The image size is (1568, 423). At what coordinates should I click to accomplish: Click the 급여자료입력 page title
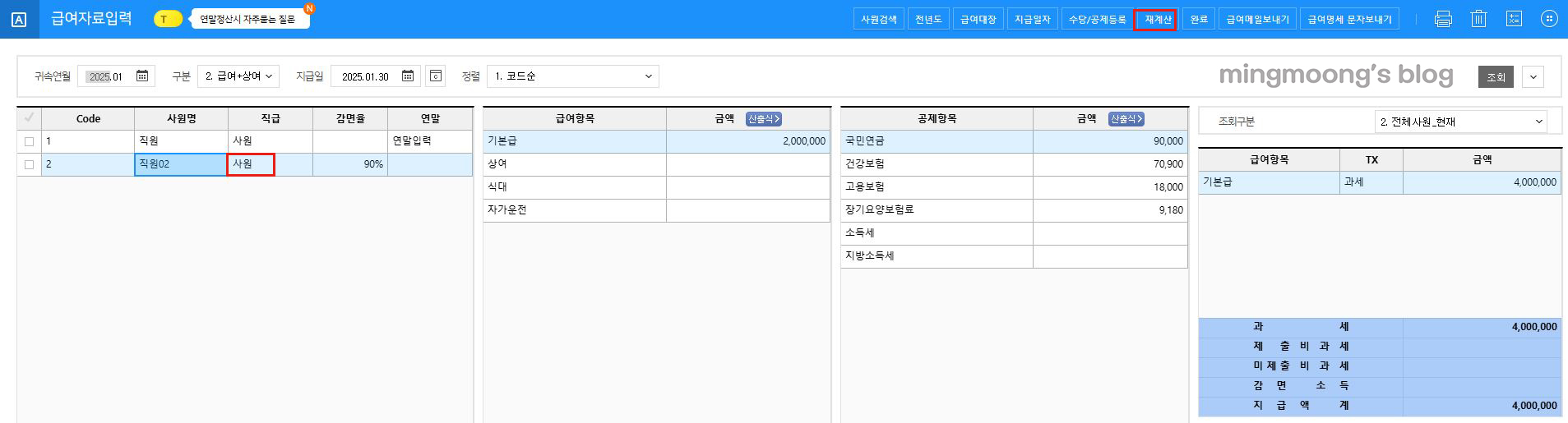[91, 19]
